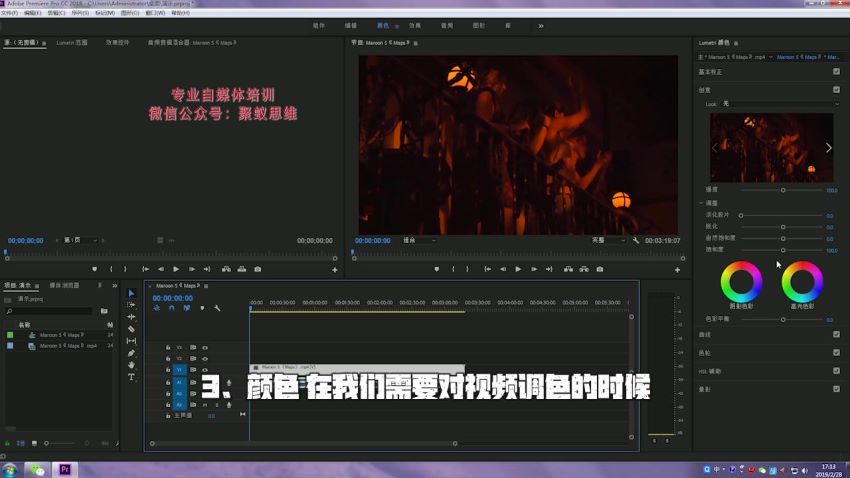The height and width of the screenshot is (478, 850).
Task: Toggle 创意 section checkbox
Action: pyautogui.click(x=836, y=89)
